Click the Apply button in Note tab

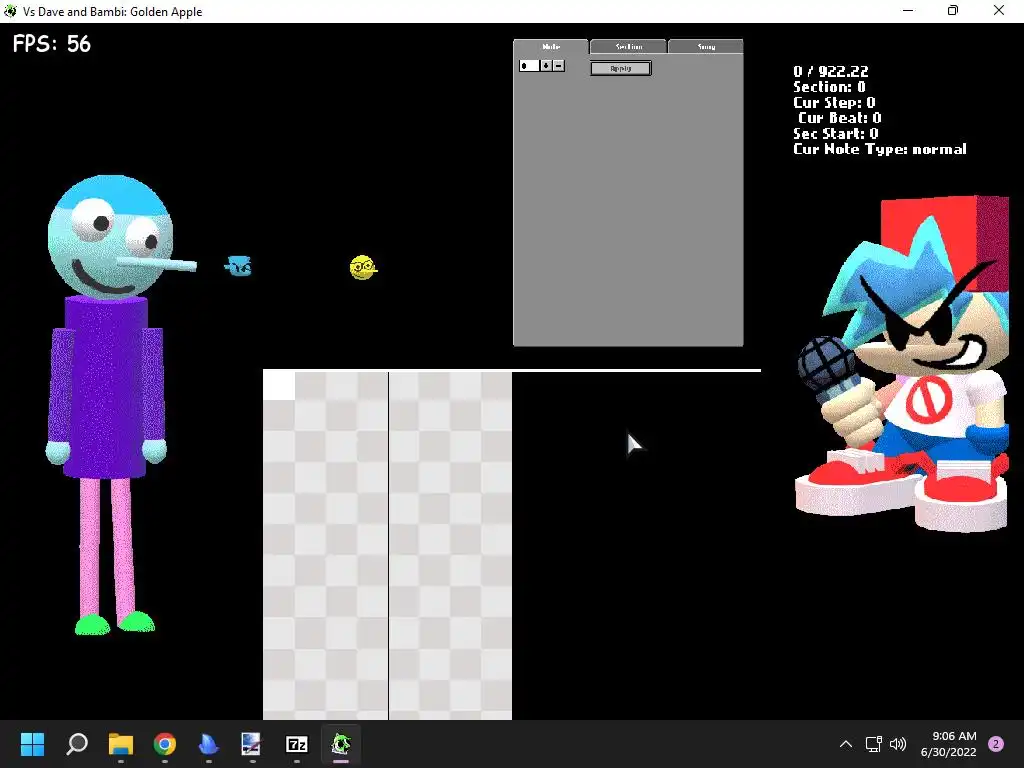[620, 68]
